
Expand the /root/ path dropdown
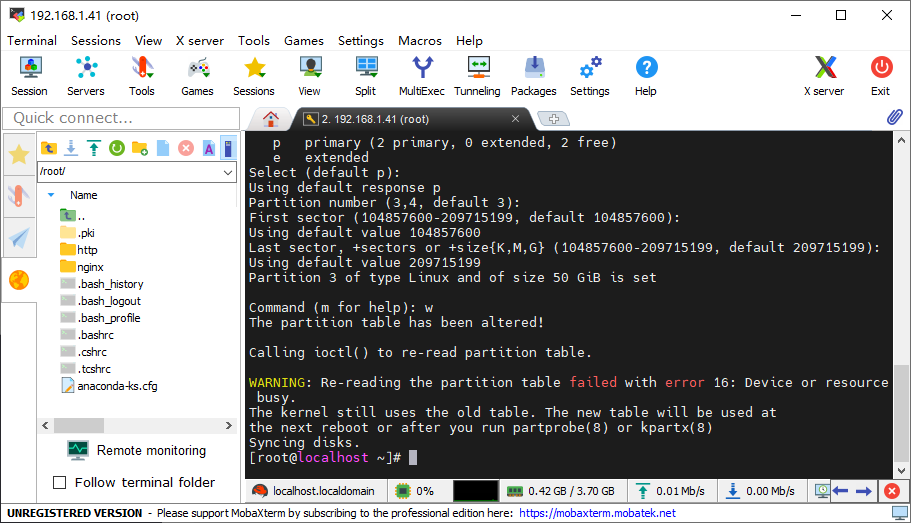228,172
